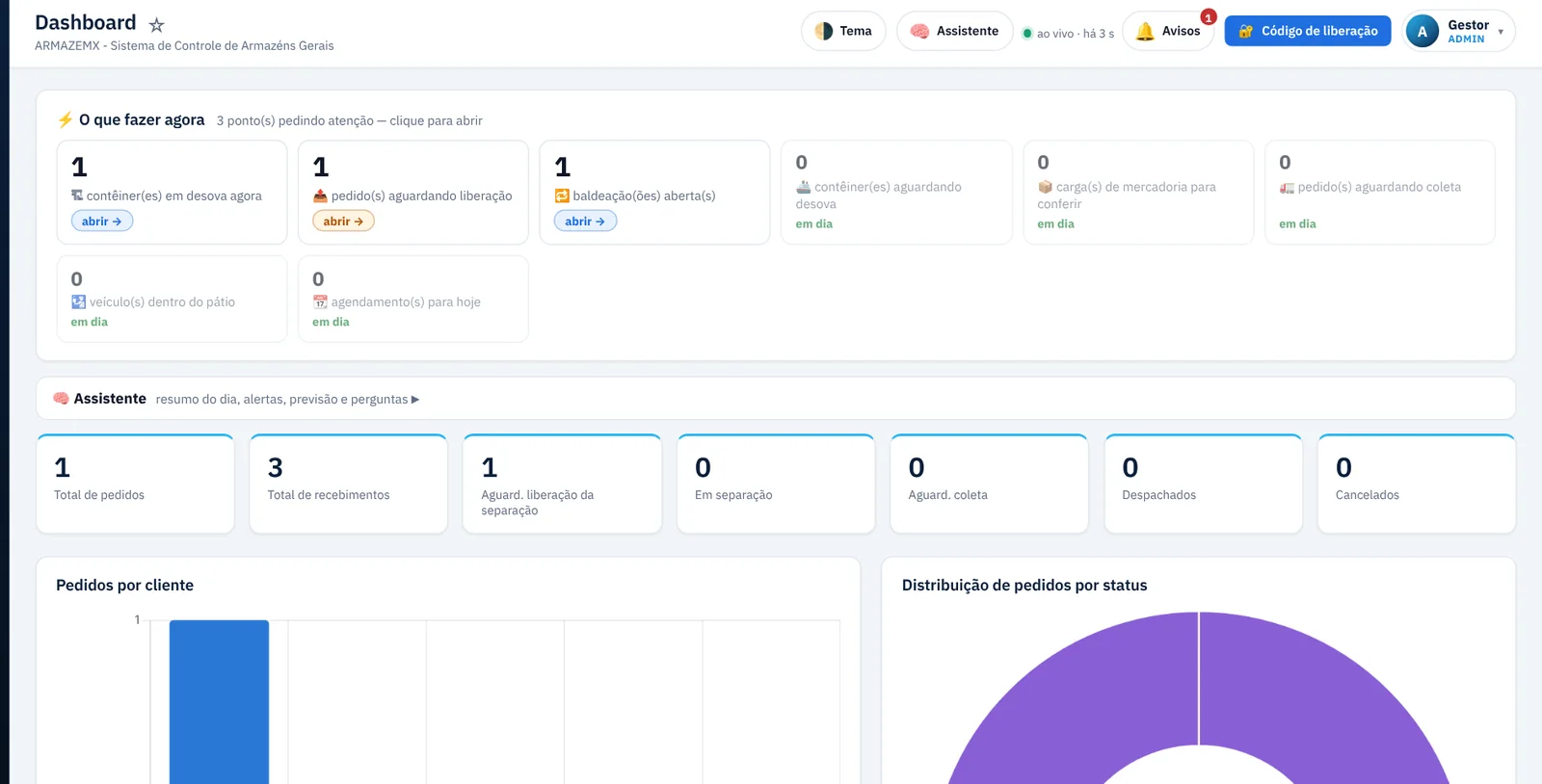The width and height of the screenshot is (1542, 784).
Task: Click the lock icon on Código de liberação
Action: pyautogui.click(x=1246, y=31)
